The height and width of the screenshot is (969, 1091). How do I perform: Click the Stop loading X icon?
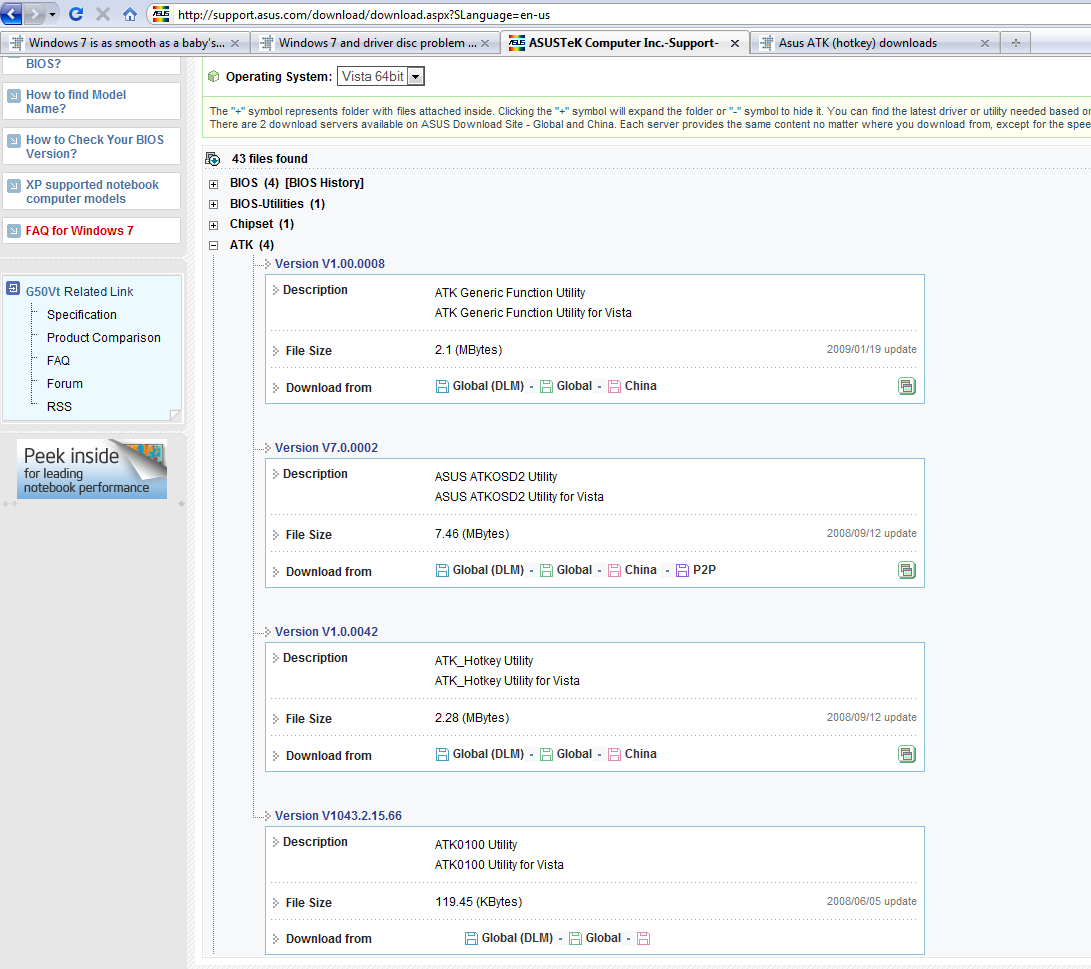point(103,14)
